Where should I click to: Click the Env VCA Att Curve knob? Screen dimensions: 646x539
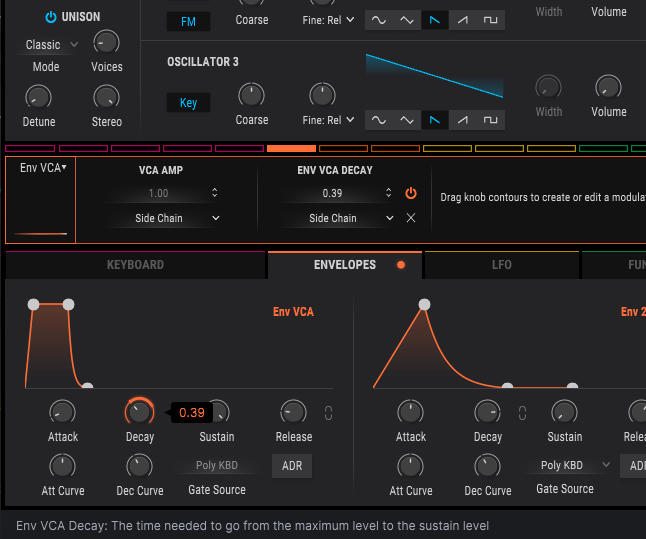tap(62, 466)
